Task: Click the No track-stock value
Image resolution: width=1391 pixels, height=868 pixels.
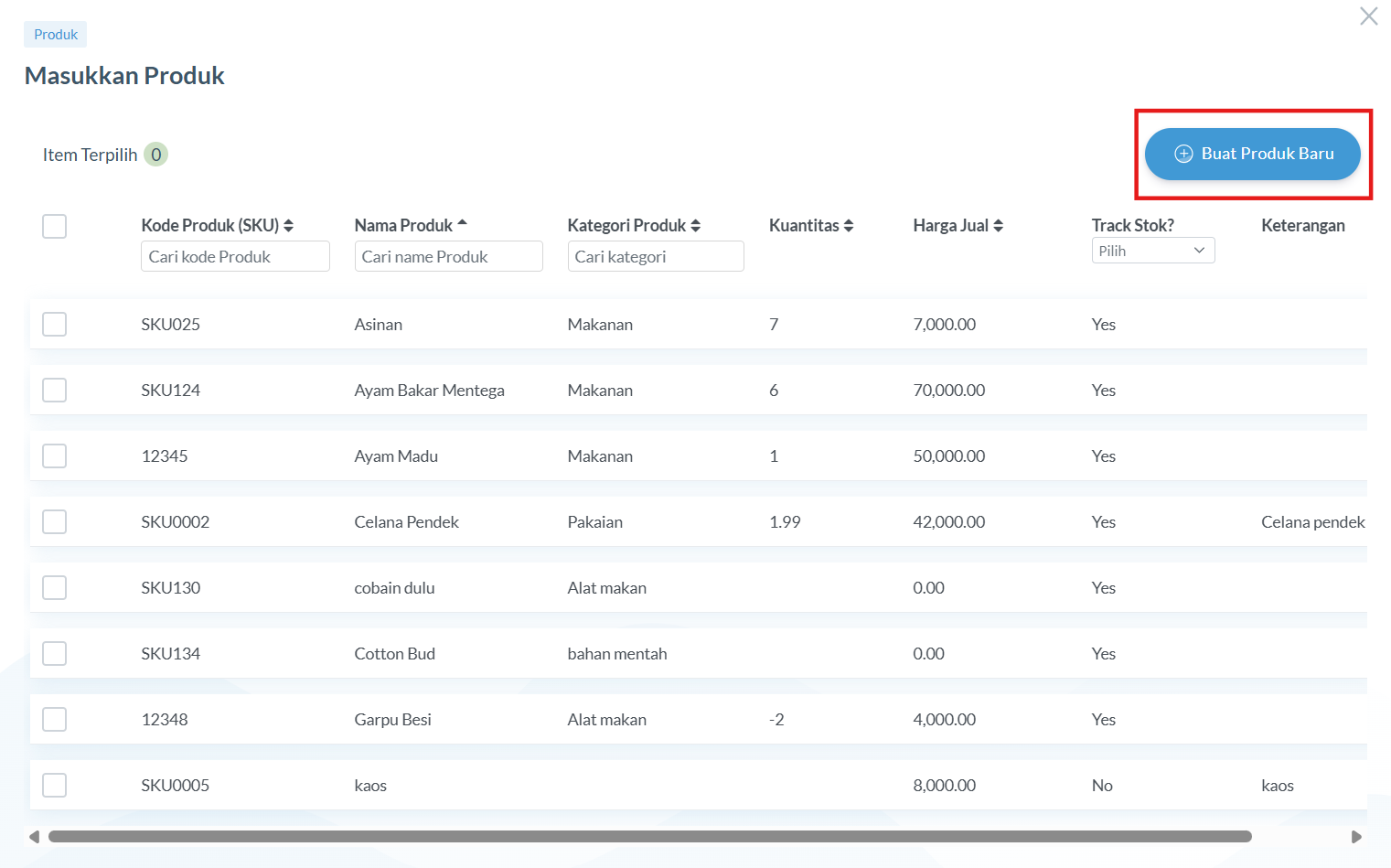Action: (1102, 786)
